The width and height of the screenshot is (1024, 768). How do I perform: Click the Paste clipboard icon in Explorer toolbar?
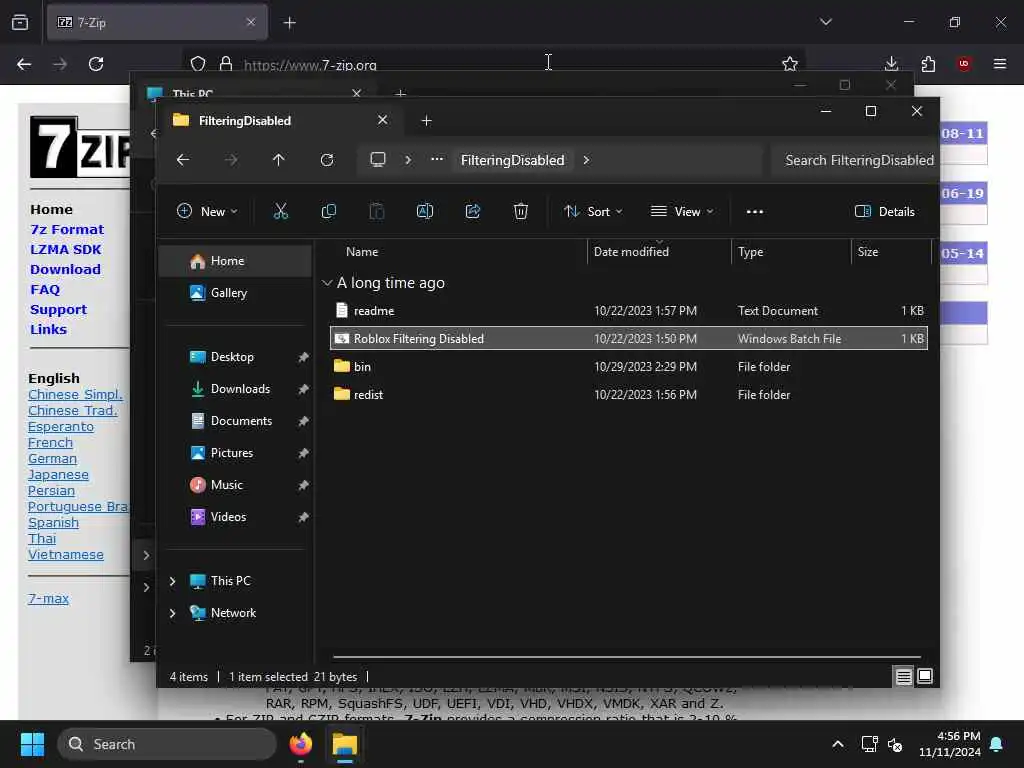pos(377,212)
